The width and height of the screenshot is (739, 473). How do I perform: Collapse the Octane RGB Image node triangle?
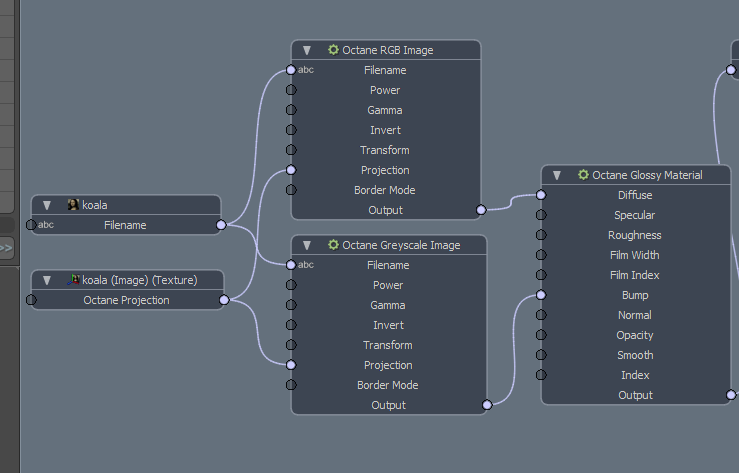point(307,50)
